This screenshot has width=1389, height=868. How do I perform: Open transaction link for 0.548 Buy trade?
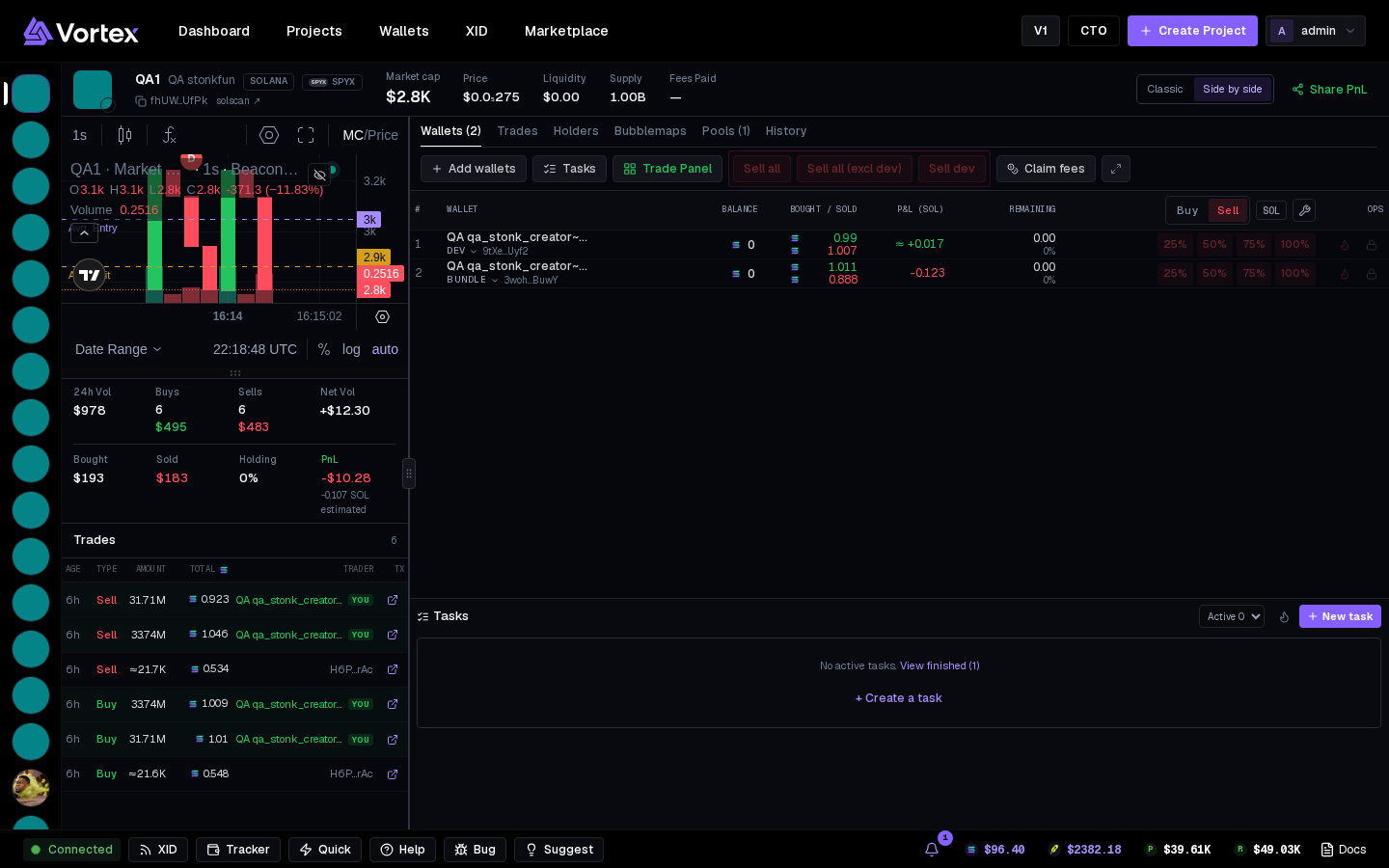[393, 774]
